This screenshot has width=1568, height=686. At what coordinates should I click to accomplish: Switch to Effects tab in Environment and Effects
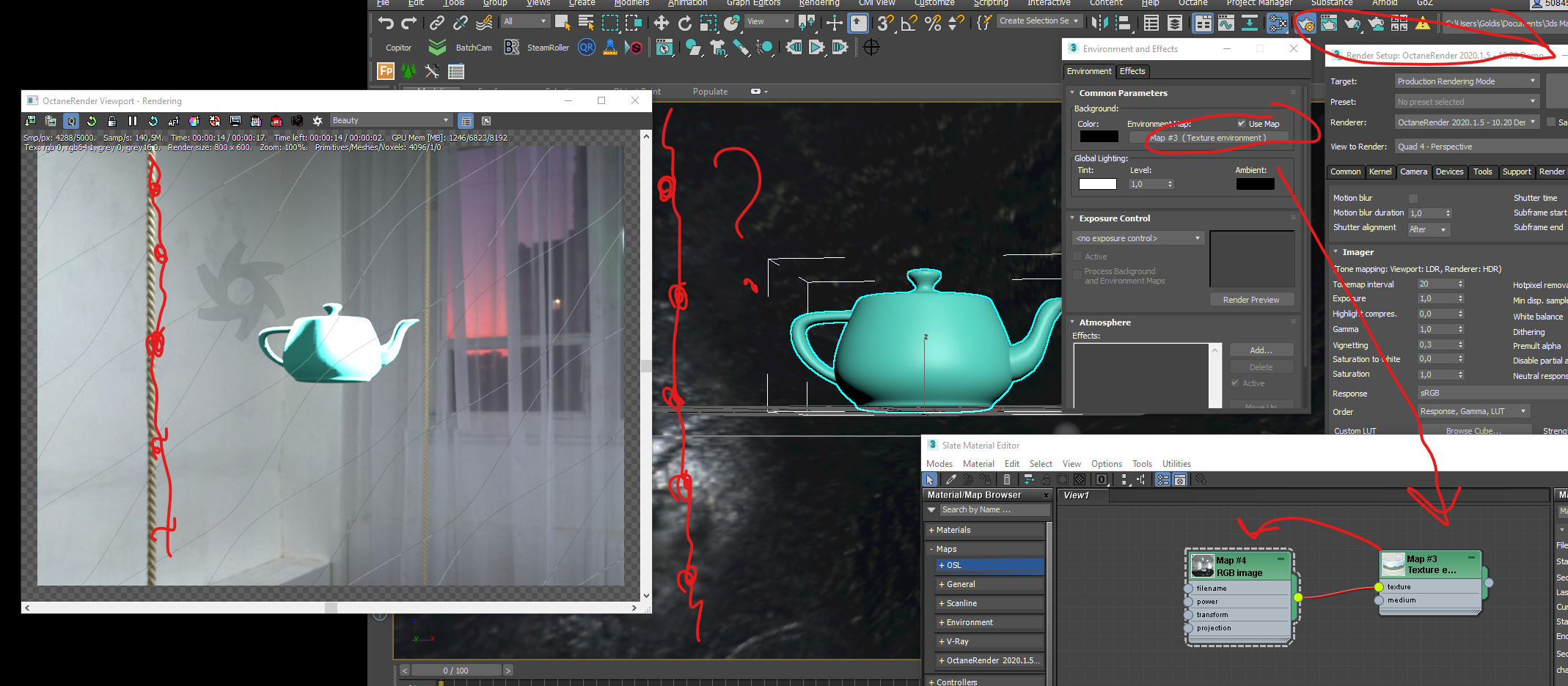(1132, 71)
